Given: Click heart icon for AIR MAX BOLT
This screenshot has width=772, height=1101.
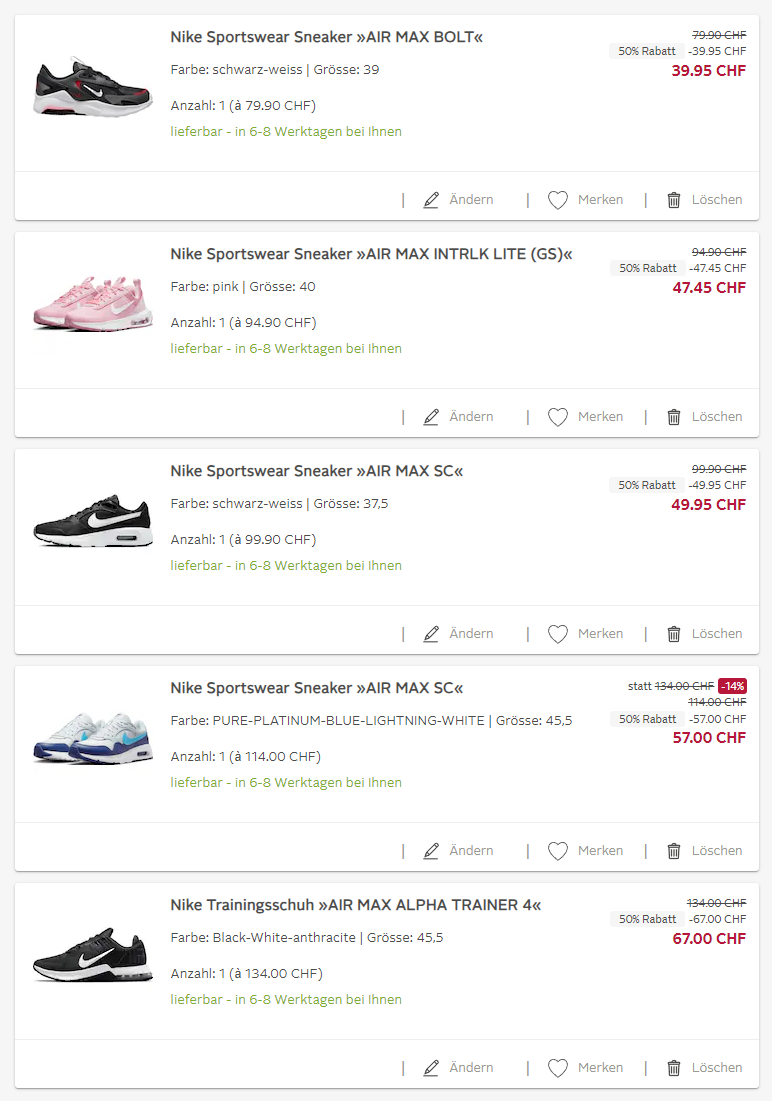Looking at the screenshot, I should click(x=558, y=200).
